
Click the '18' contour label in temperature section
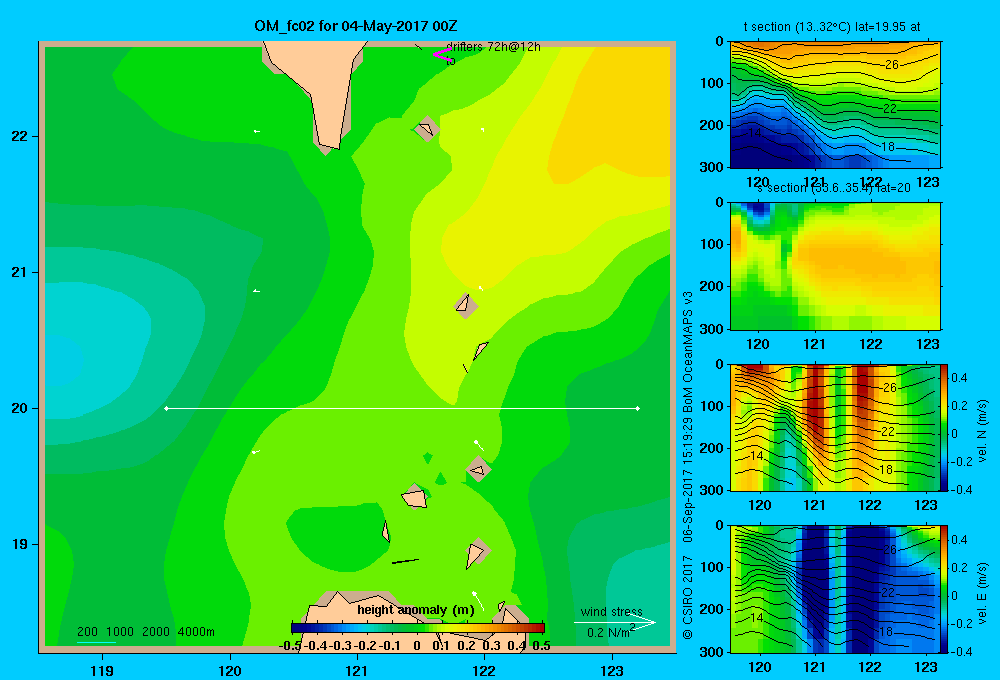[888, 147]
